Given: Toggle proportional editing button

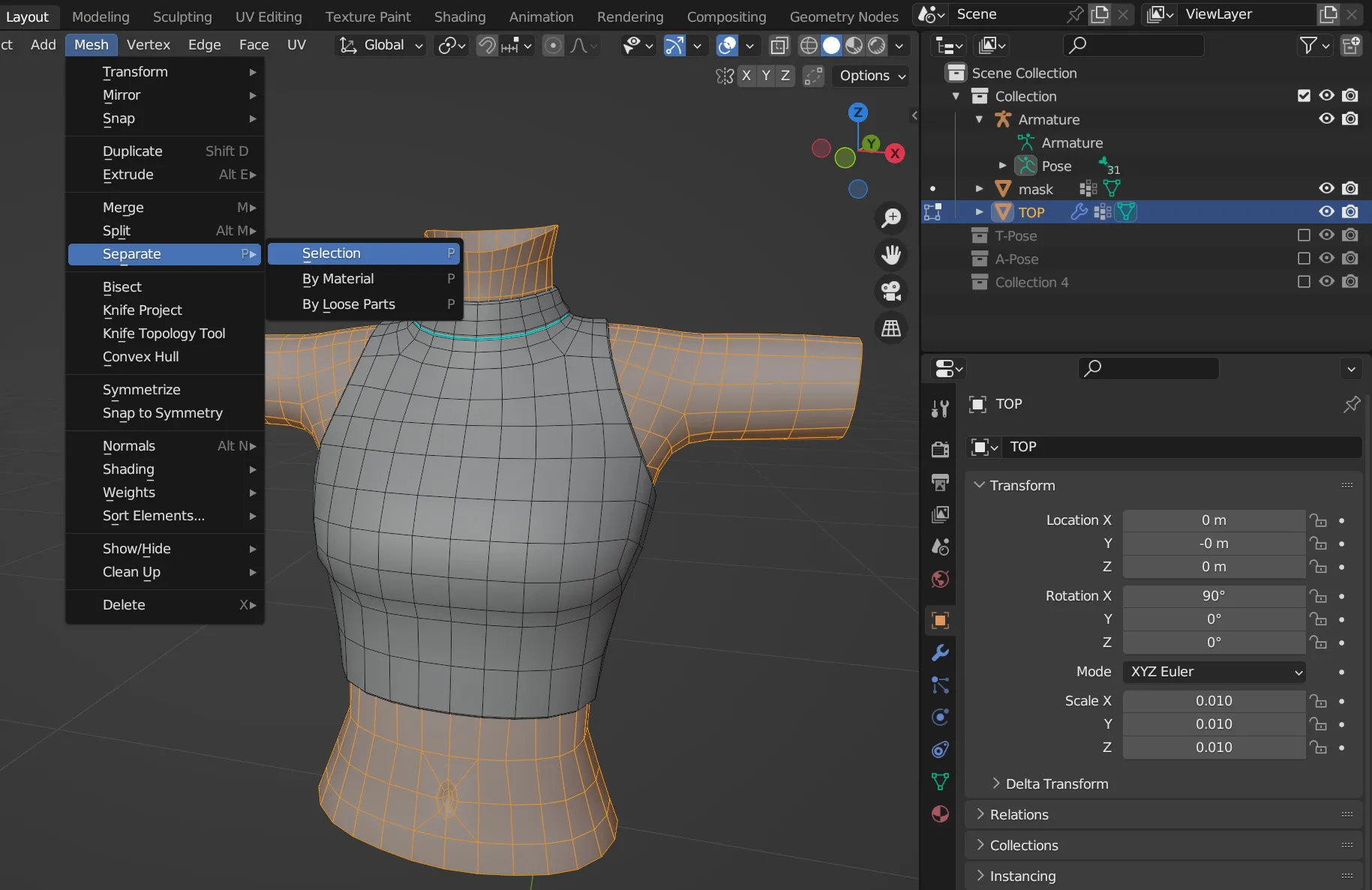Looking at the screenshot, I should 553,46.
